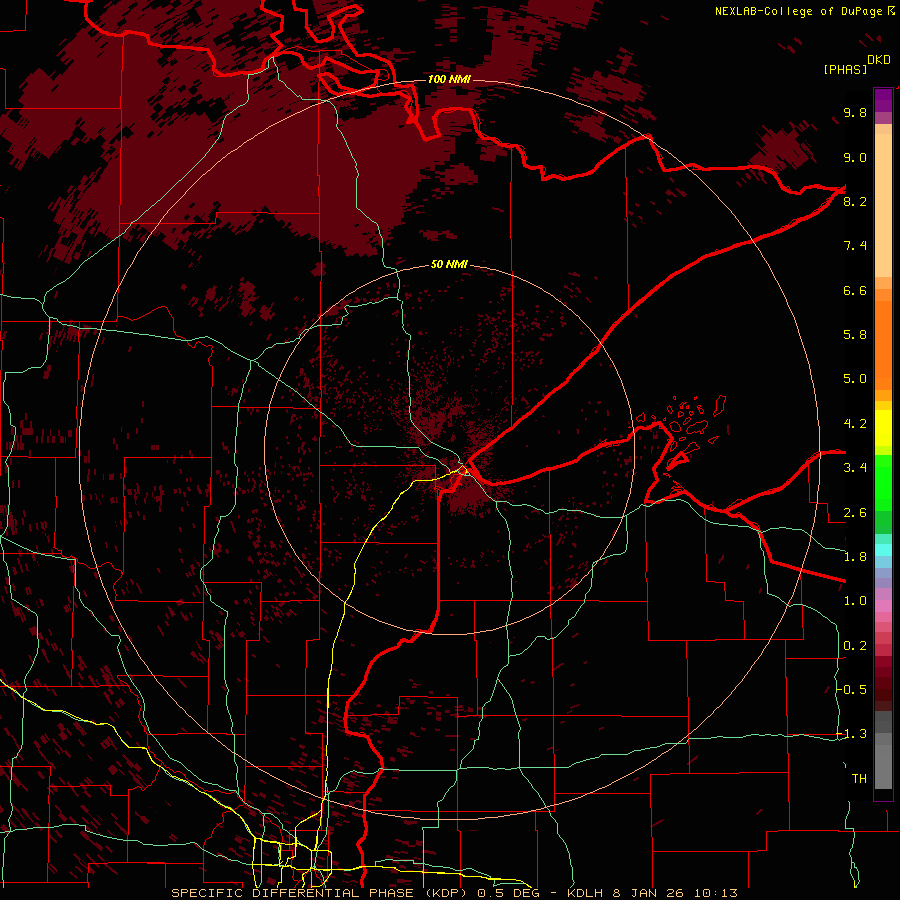Click the 9.0 value on color scale

coord(855,157)
